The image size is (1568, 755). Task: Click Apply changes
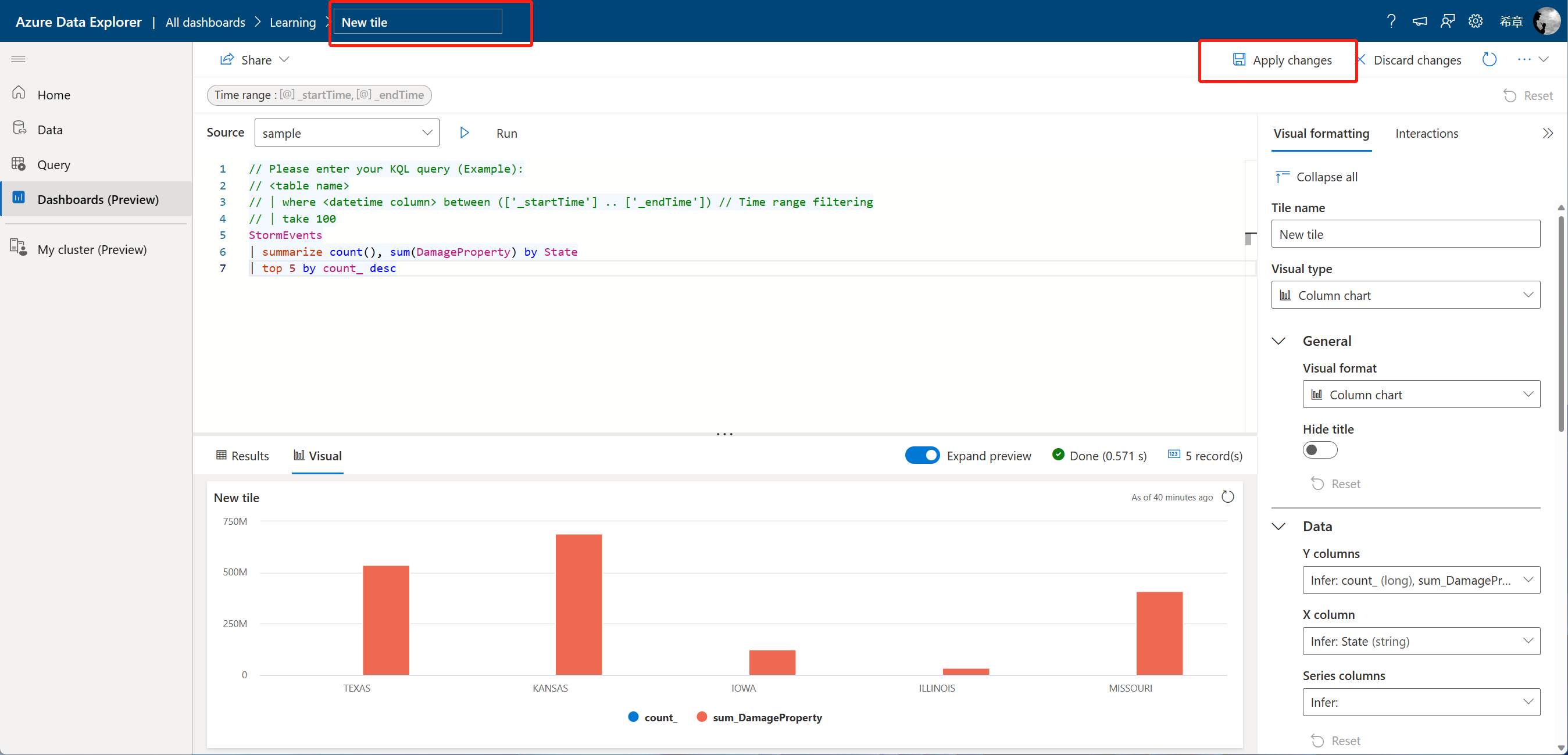pos(1282,60)
